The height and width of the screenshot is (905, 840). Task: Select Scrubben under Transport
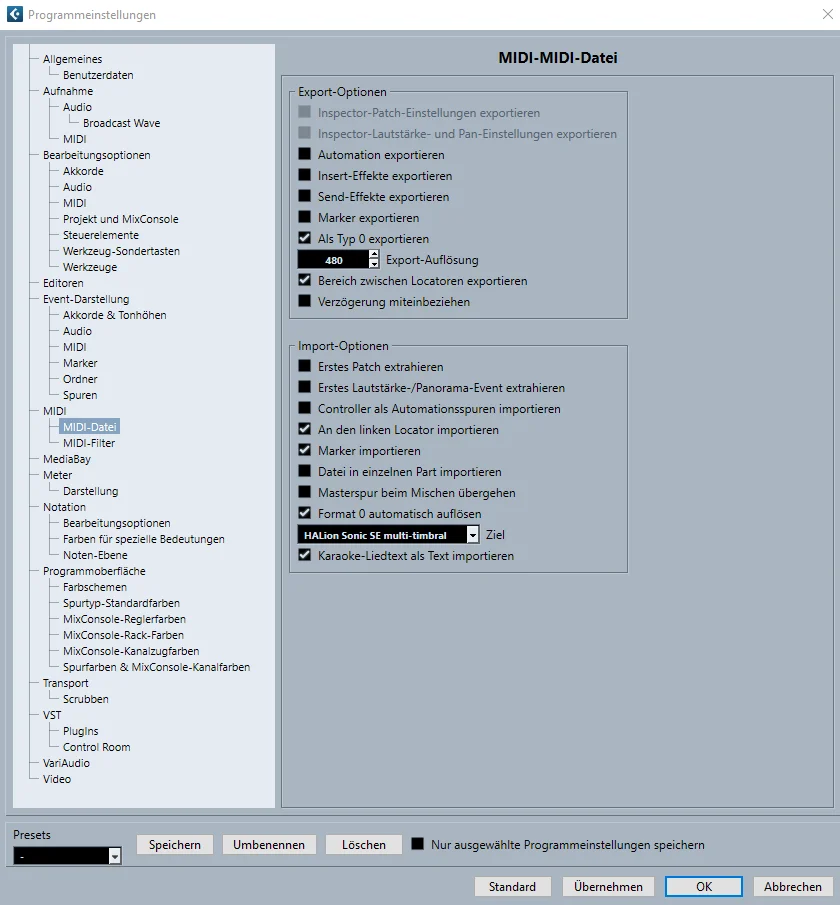[x=85, y=699]
